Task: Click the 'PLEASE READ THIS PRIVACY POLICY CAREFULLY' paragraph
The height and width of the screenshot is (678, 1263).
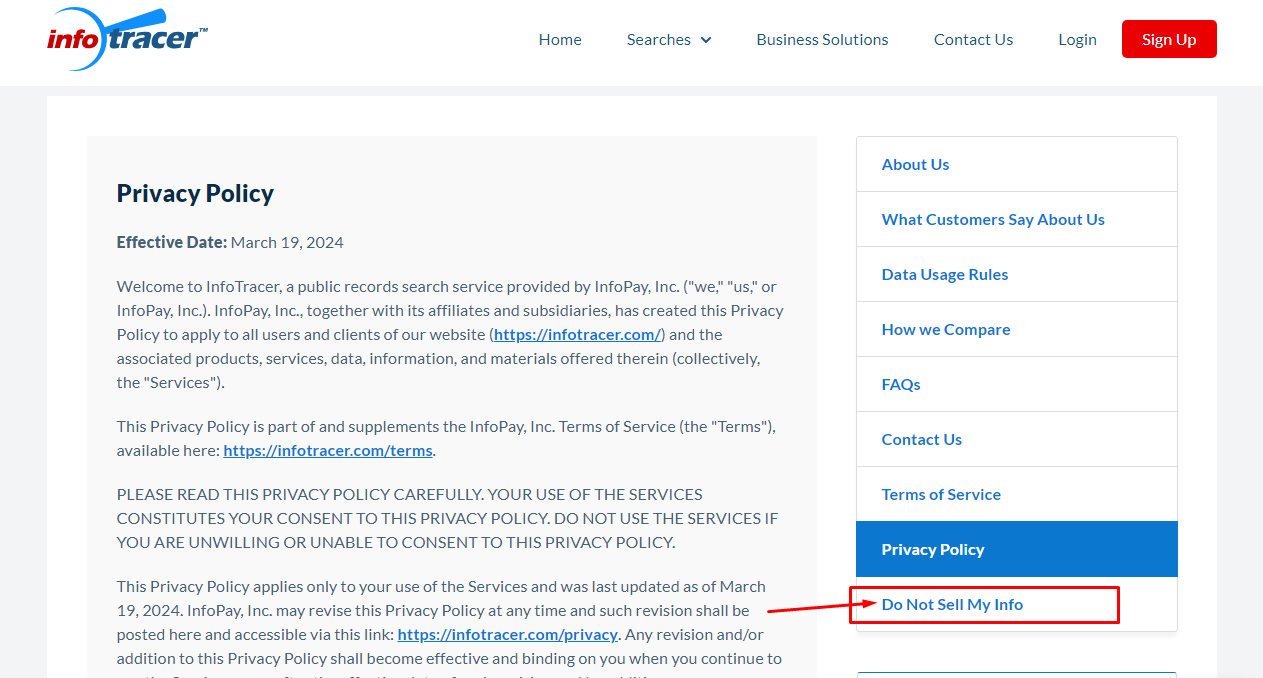Action: 448,518
